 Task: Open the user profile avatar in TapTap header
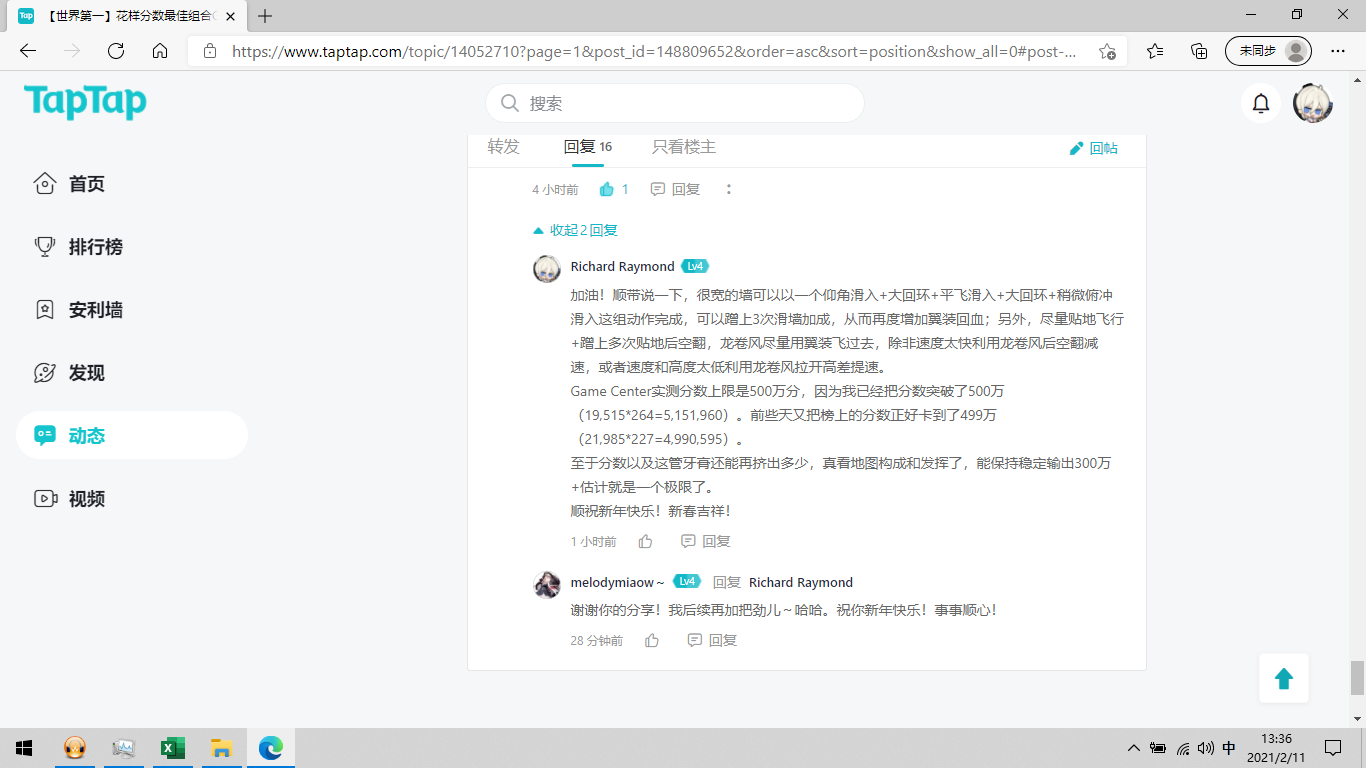click(1312, 103)
